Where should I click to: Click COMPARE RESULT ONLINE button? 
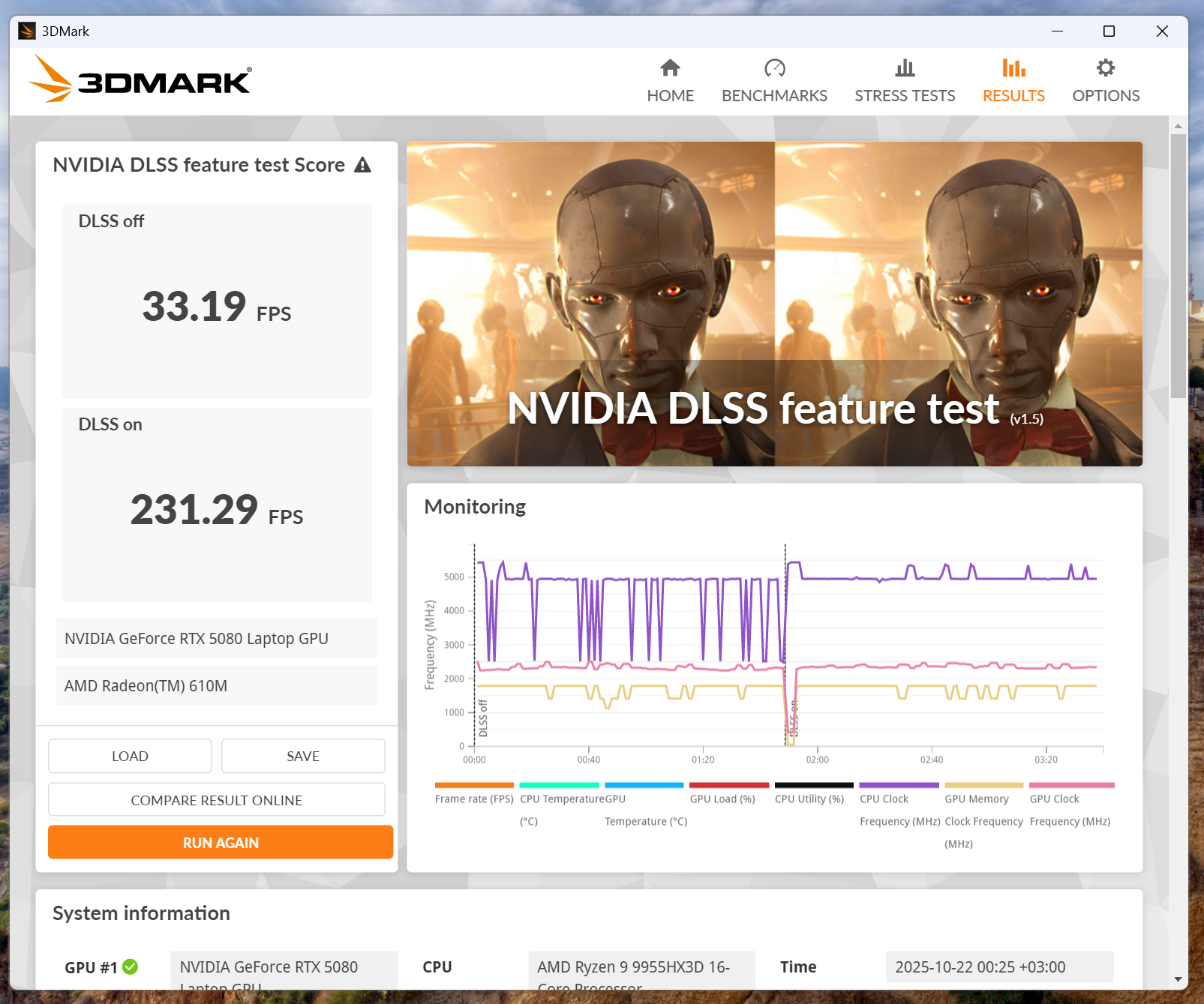click(x=217, y=800)
